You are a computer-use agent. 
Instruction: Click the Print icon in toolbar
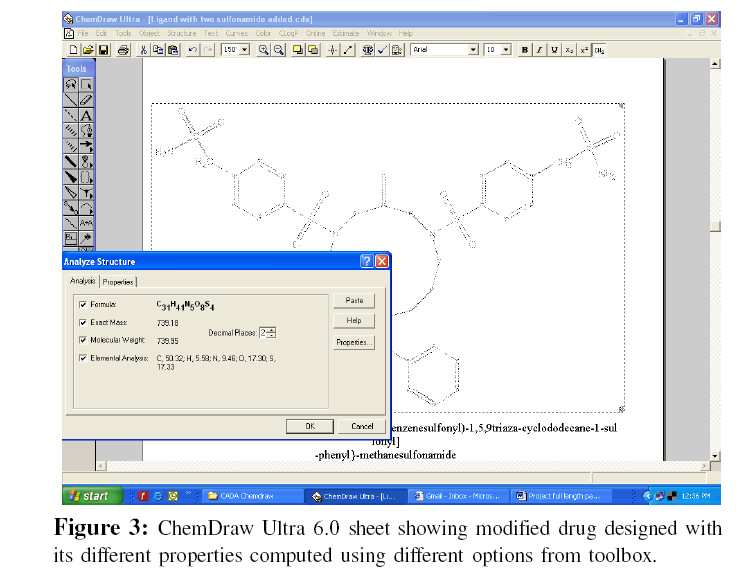click(123, 49)
